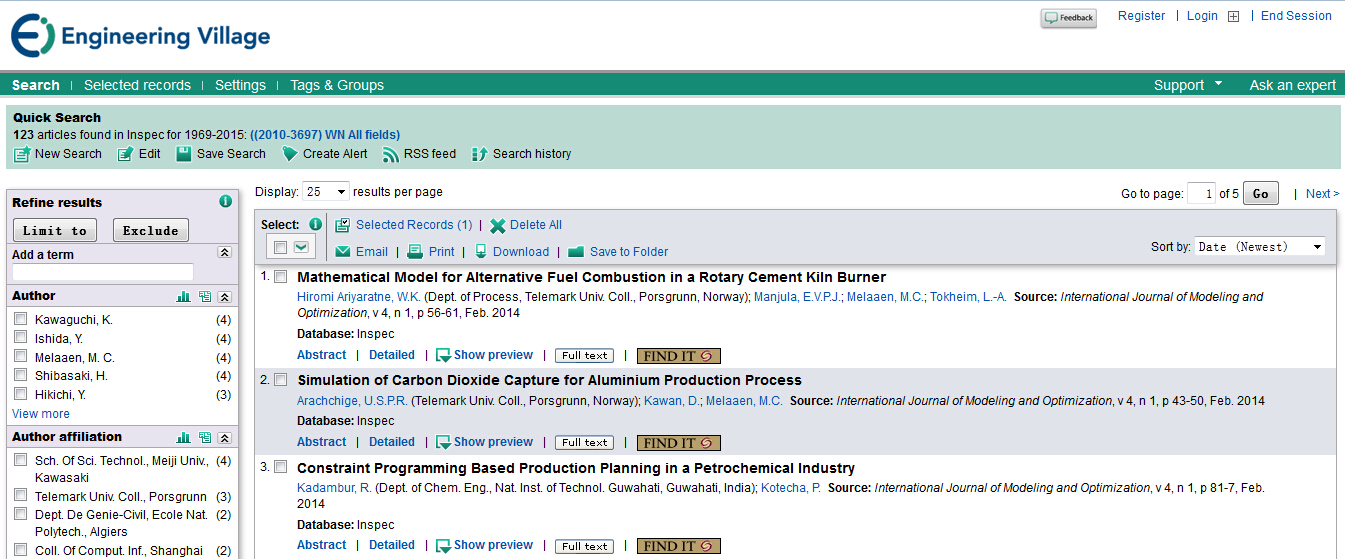Open the Settings tab

240,85
